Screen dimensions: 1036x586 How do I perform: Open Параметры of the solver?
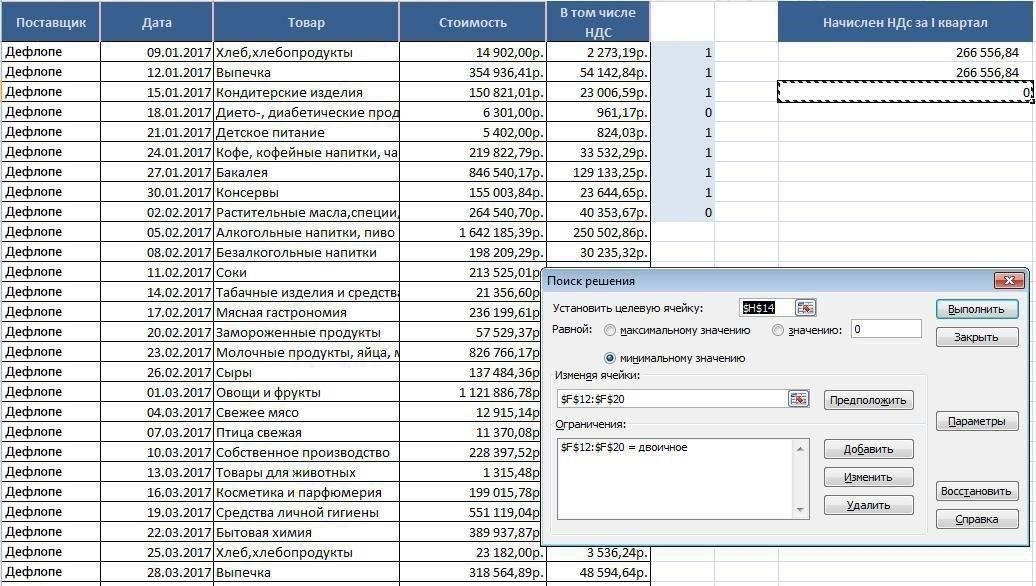(x=977, y=421)
